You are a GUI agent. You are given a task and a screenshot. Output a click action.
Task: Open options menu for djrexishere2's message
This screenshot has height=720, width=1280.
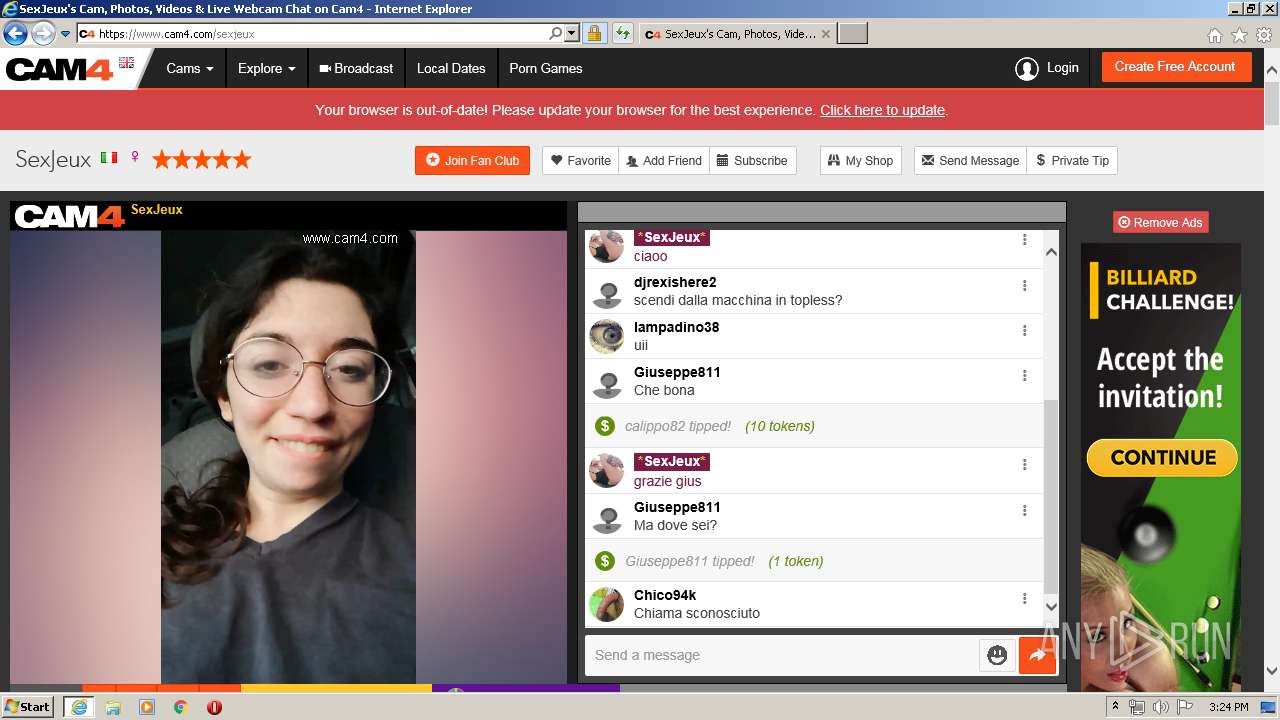coord(1024,285)
